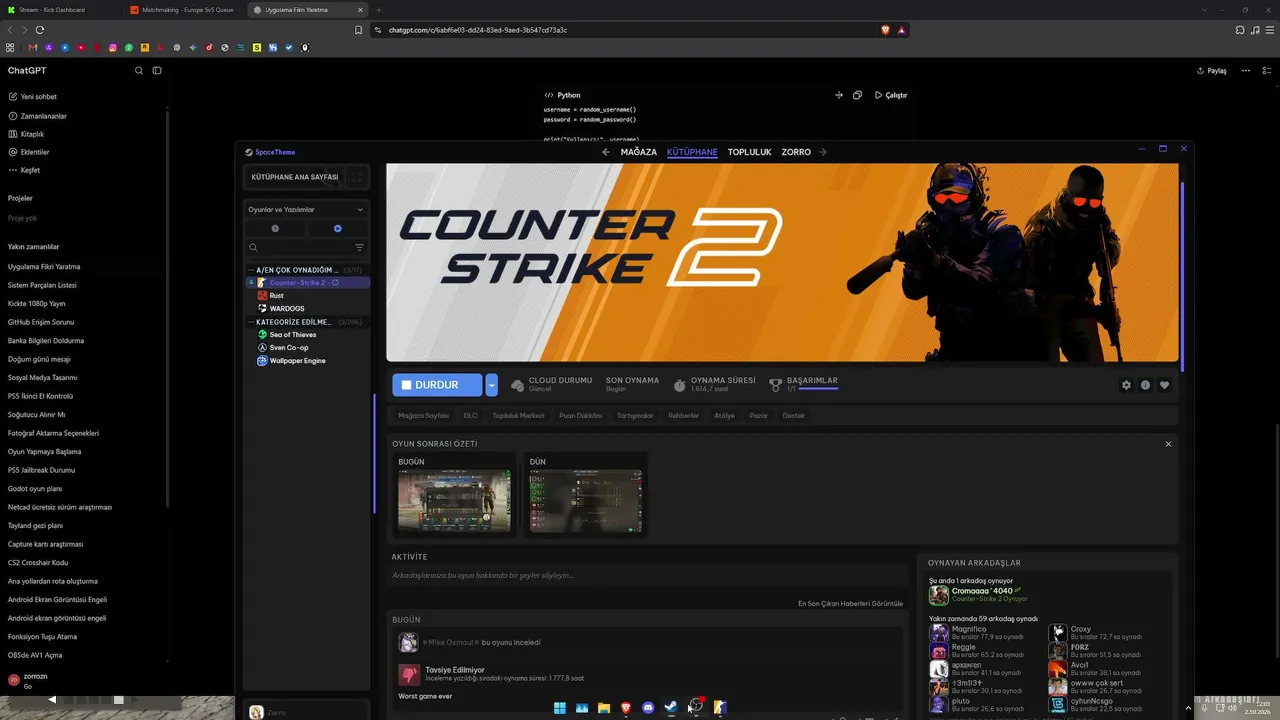Open Steam from the taskbar

(671, 707)
